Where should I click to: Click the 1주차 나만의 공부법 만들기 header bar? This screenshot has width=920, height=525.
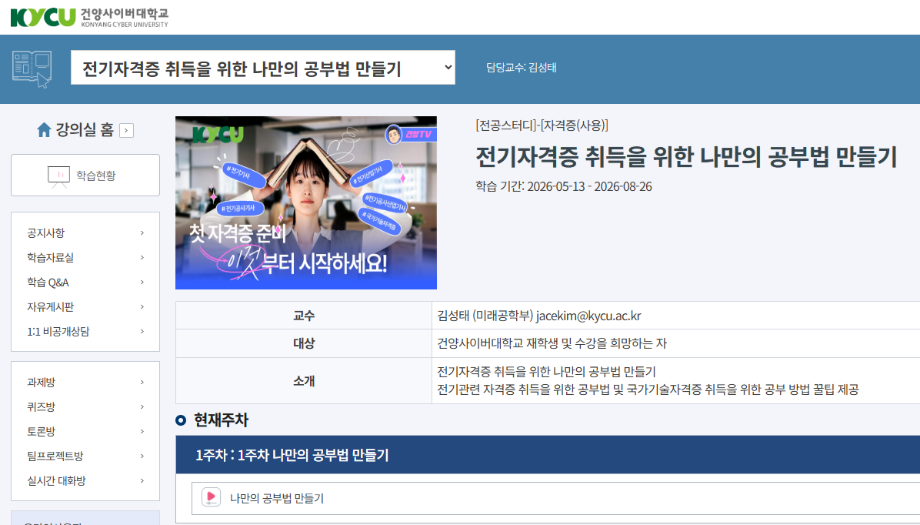pos(547,455)
